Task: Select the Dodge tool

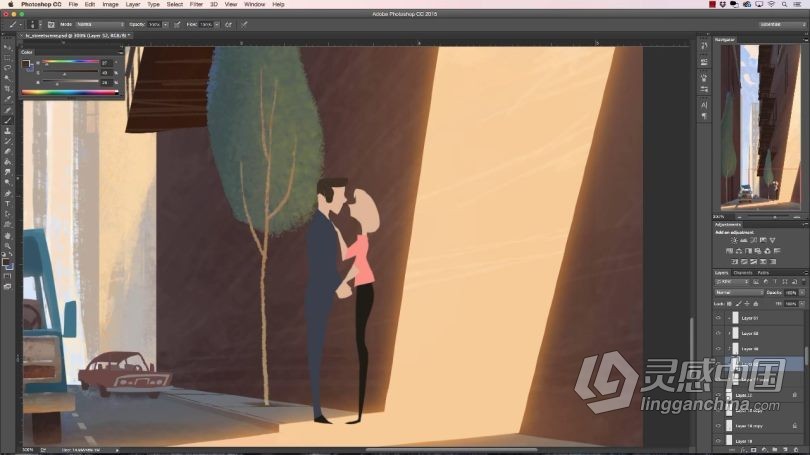Action: pos(7,182)
